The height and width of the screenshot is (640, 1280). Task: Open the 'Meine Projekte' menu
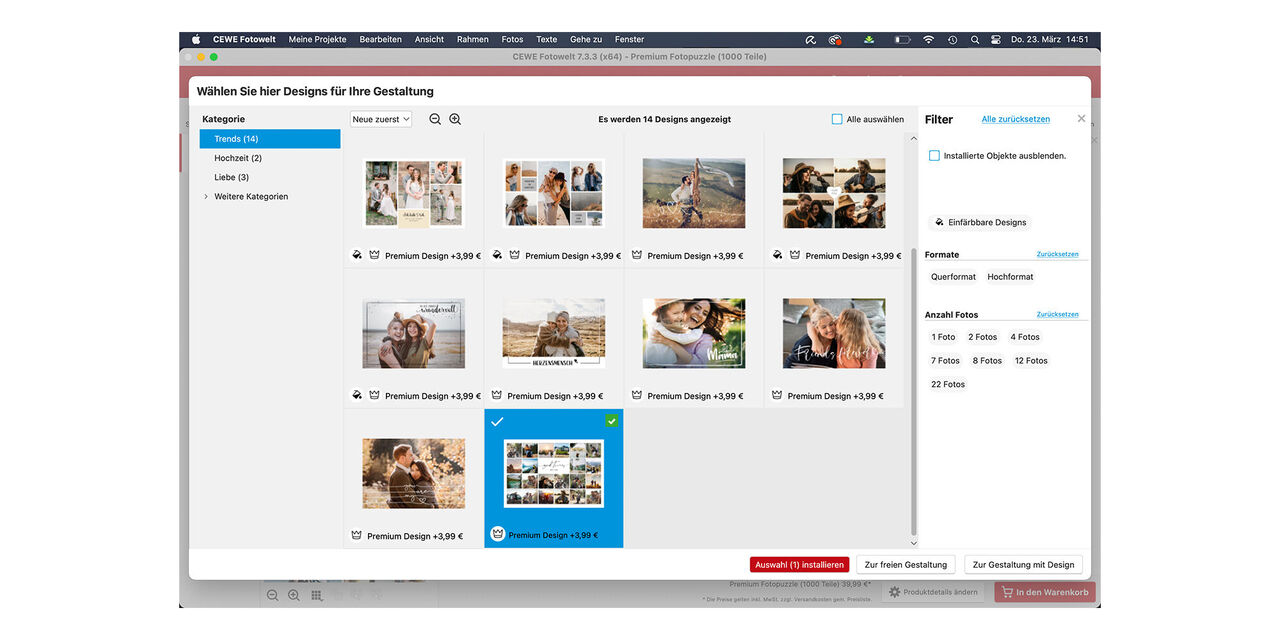click(x=317, y=39)
